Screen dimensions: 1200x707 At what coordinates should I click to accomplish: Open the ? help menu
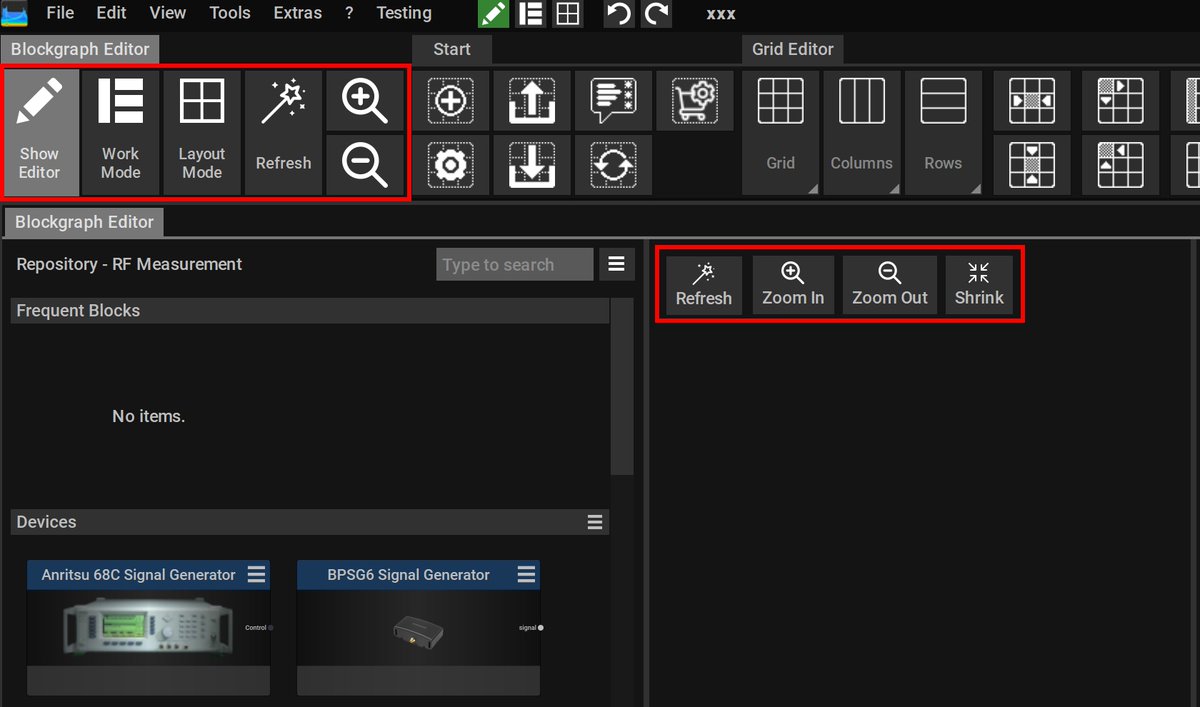[349, 13]
